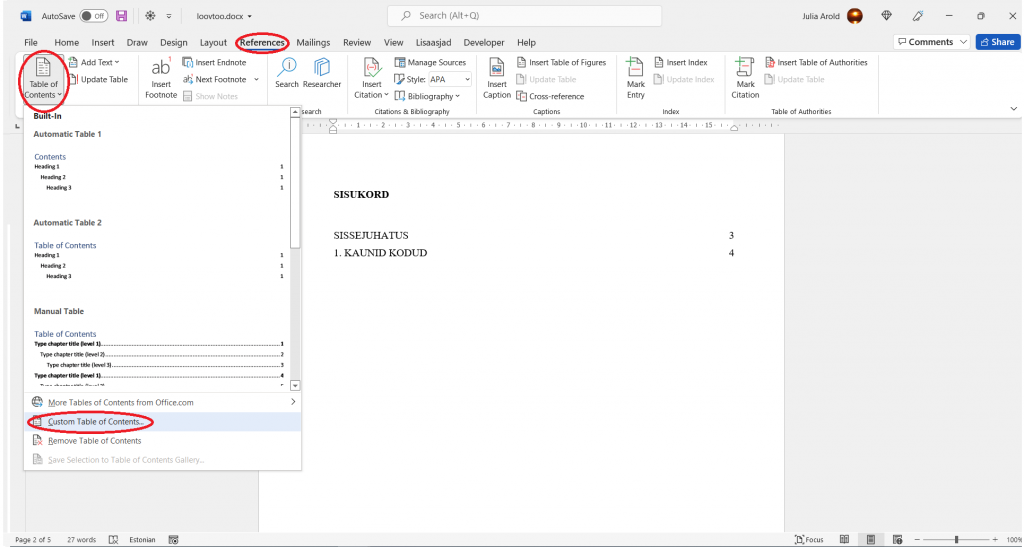This screenshot has width=1024, height=547.
Task: Collapse the ribbon with the chevron
Action: [x=1014, y=108]
